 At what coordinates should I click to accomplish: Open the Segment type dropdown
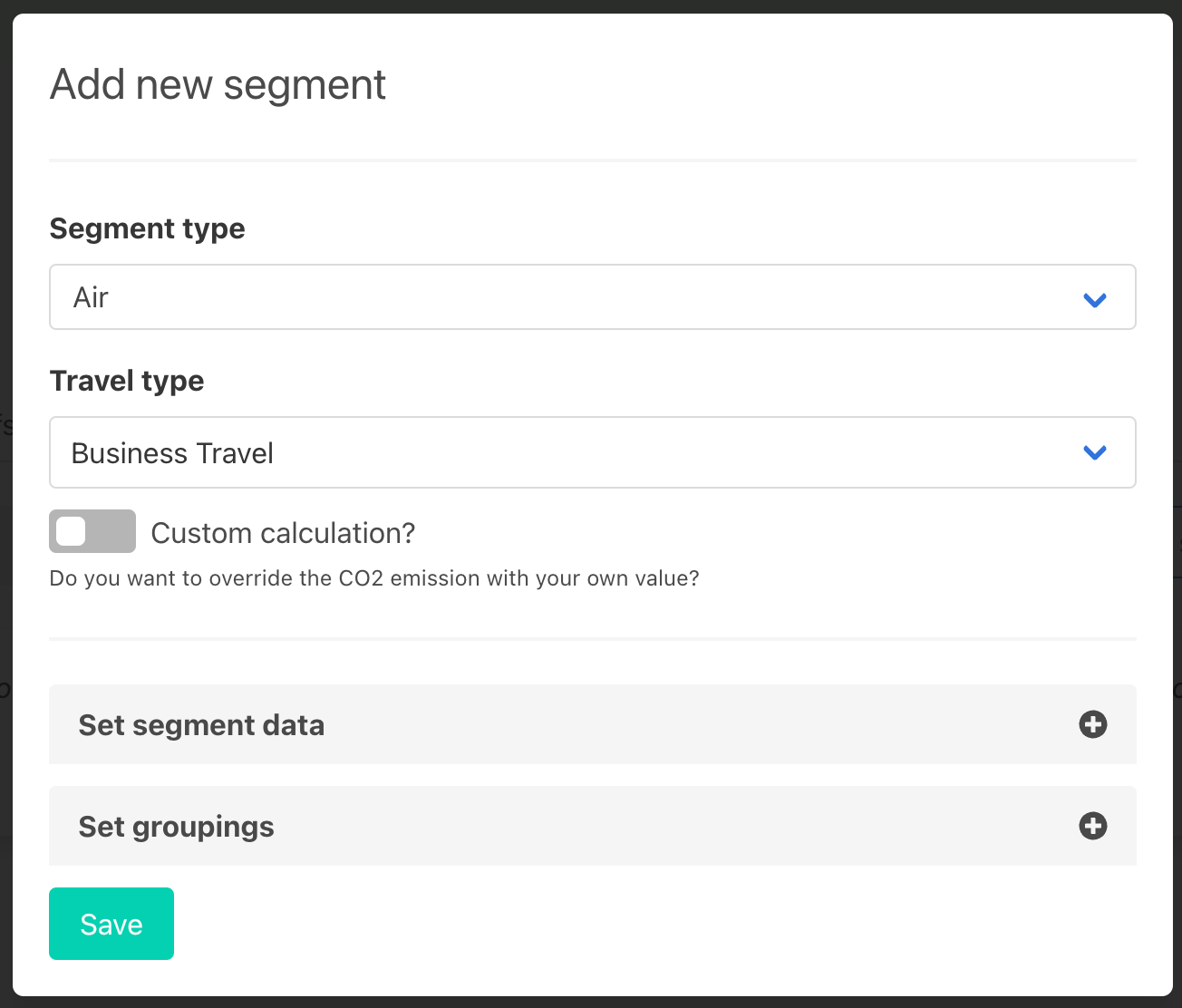[591, 297]
